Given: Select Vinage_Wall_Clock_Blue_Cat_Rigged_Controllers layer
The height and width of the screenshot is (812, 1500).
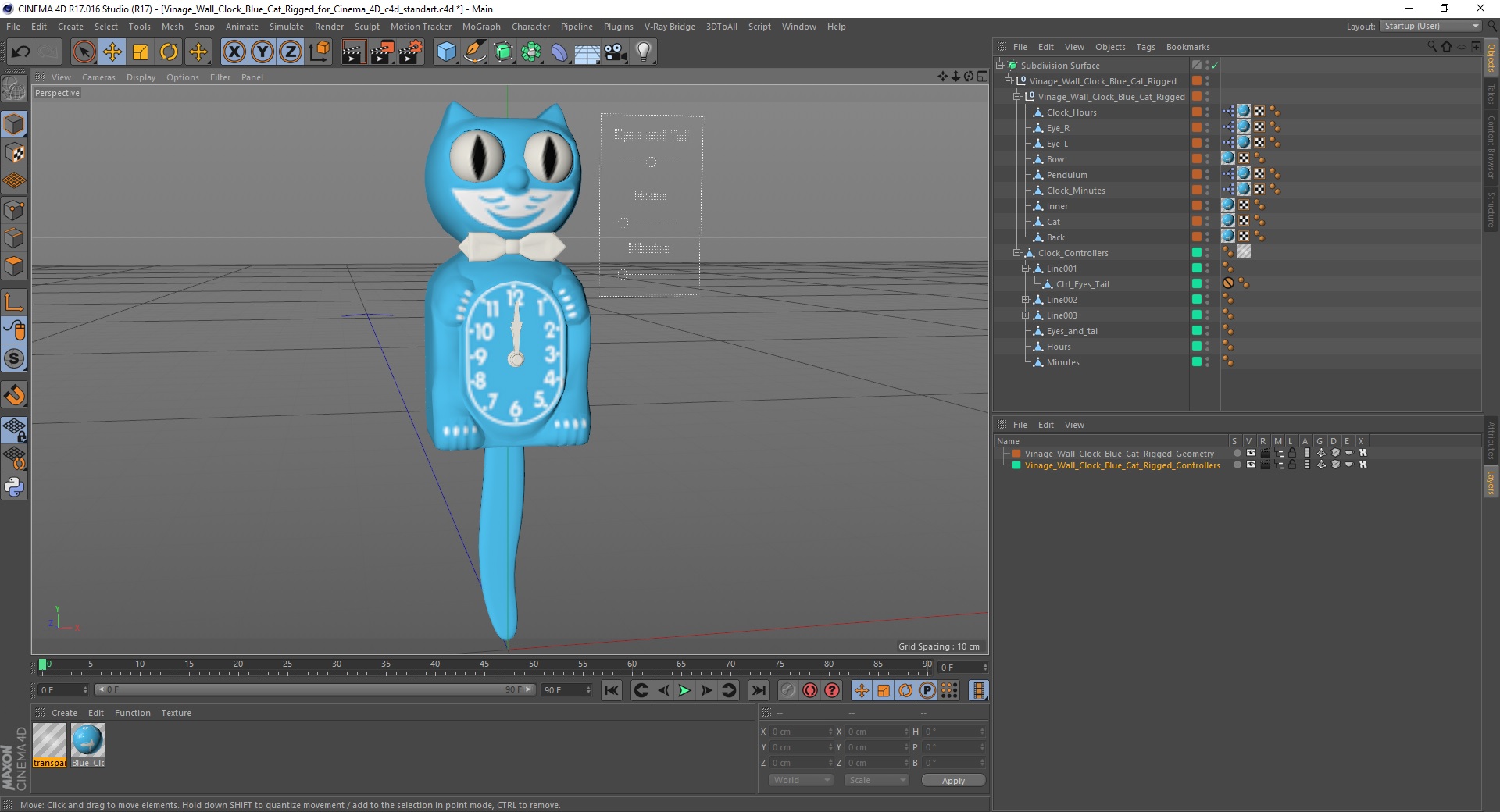Looking at the screenshot, I should (x=1122, y=465).
